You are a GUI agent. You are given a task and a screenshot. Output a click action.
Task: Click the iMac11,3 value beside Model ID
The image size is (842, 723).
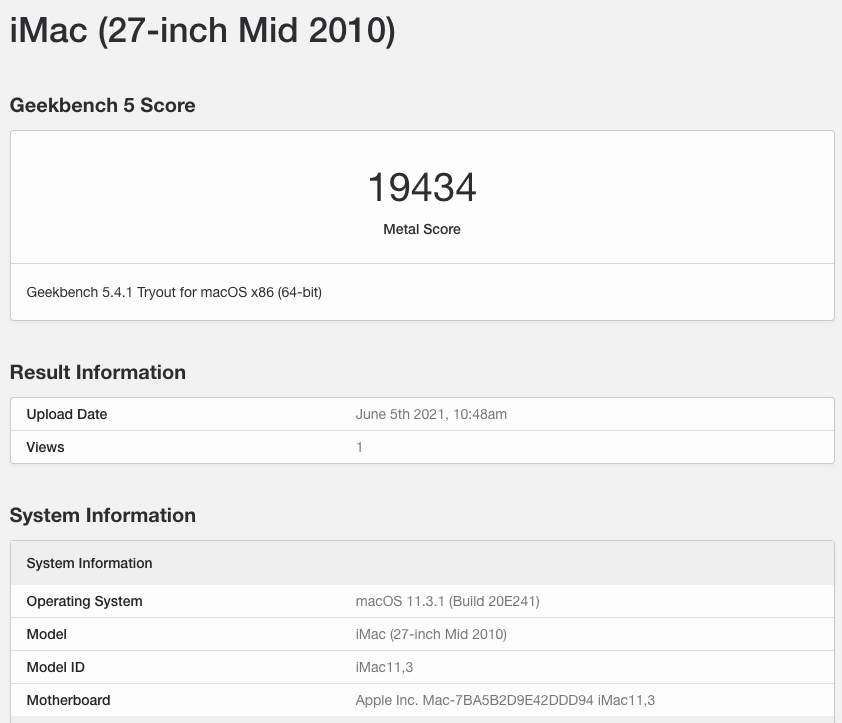point(385,667)
